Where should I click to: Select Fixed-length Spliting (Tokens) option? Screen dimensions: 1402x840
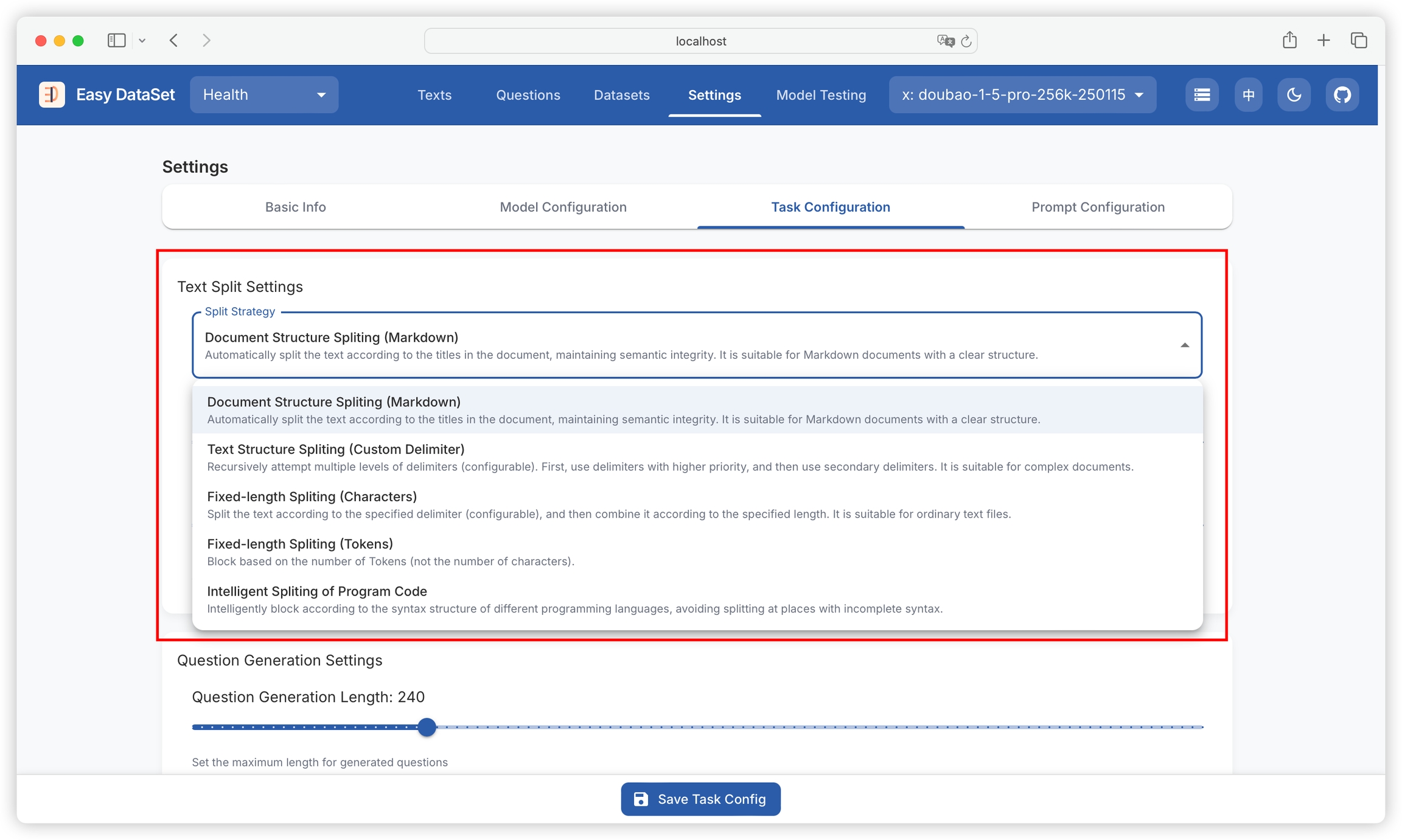coord(300,544)
